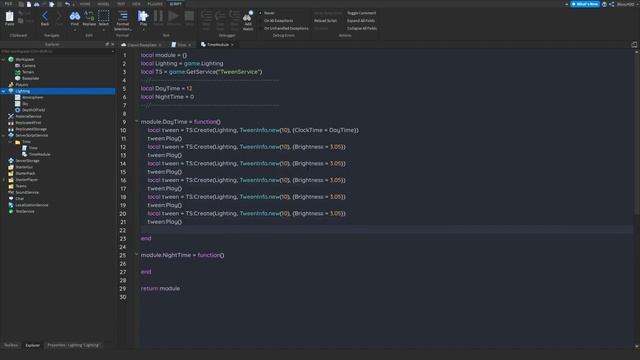Click the Workspace globe icon in Explorer
This screenshot has width=640, height=360.
coord(11,59)
